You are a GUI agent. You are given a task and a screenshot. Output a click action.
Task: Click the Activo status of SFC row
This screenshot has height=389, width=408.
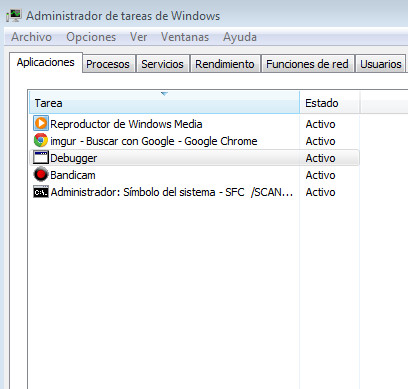tap(320, 192)
